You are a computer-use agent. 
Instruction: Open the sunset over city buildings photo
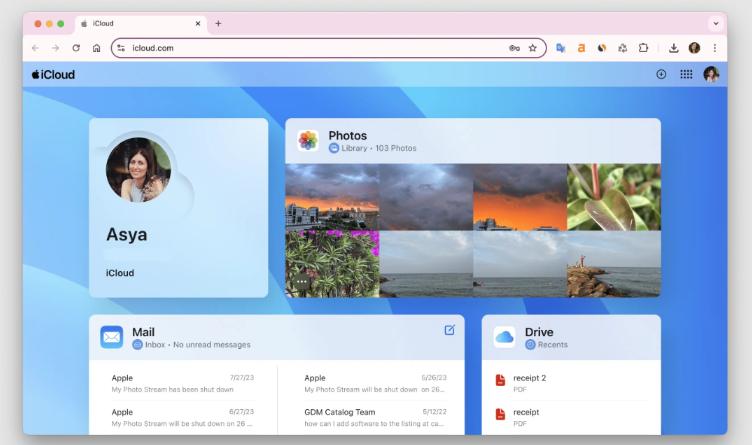pos(332,197)
